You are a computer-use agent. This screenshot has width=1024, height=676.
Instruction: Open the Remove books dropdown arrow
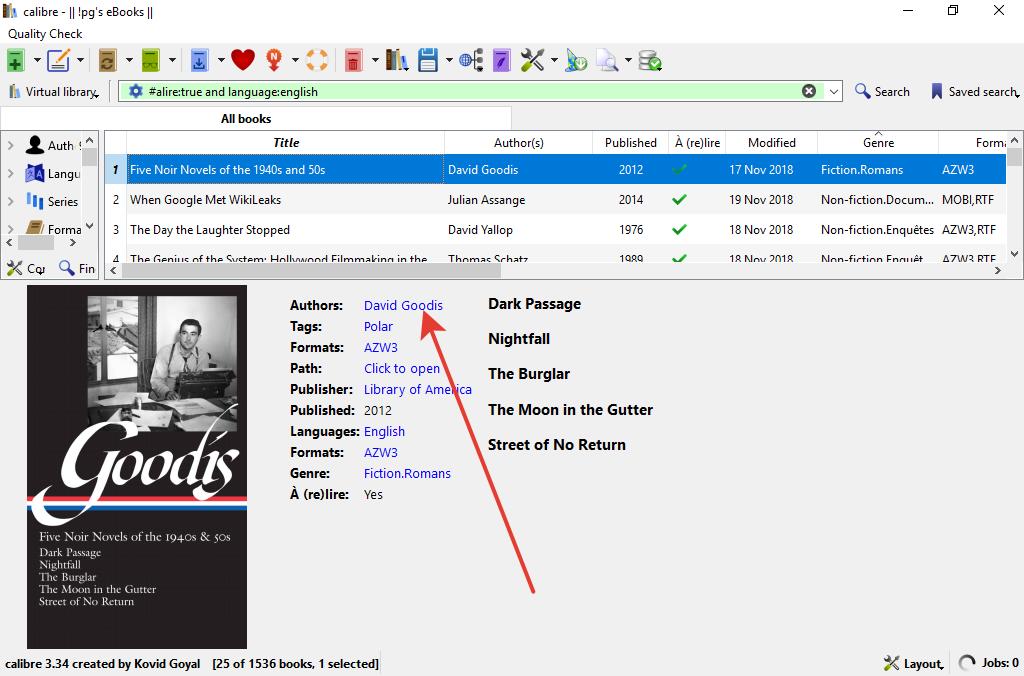click(x=374, y=61)
